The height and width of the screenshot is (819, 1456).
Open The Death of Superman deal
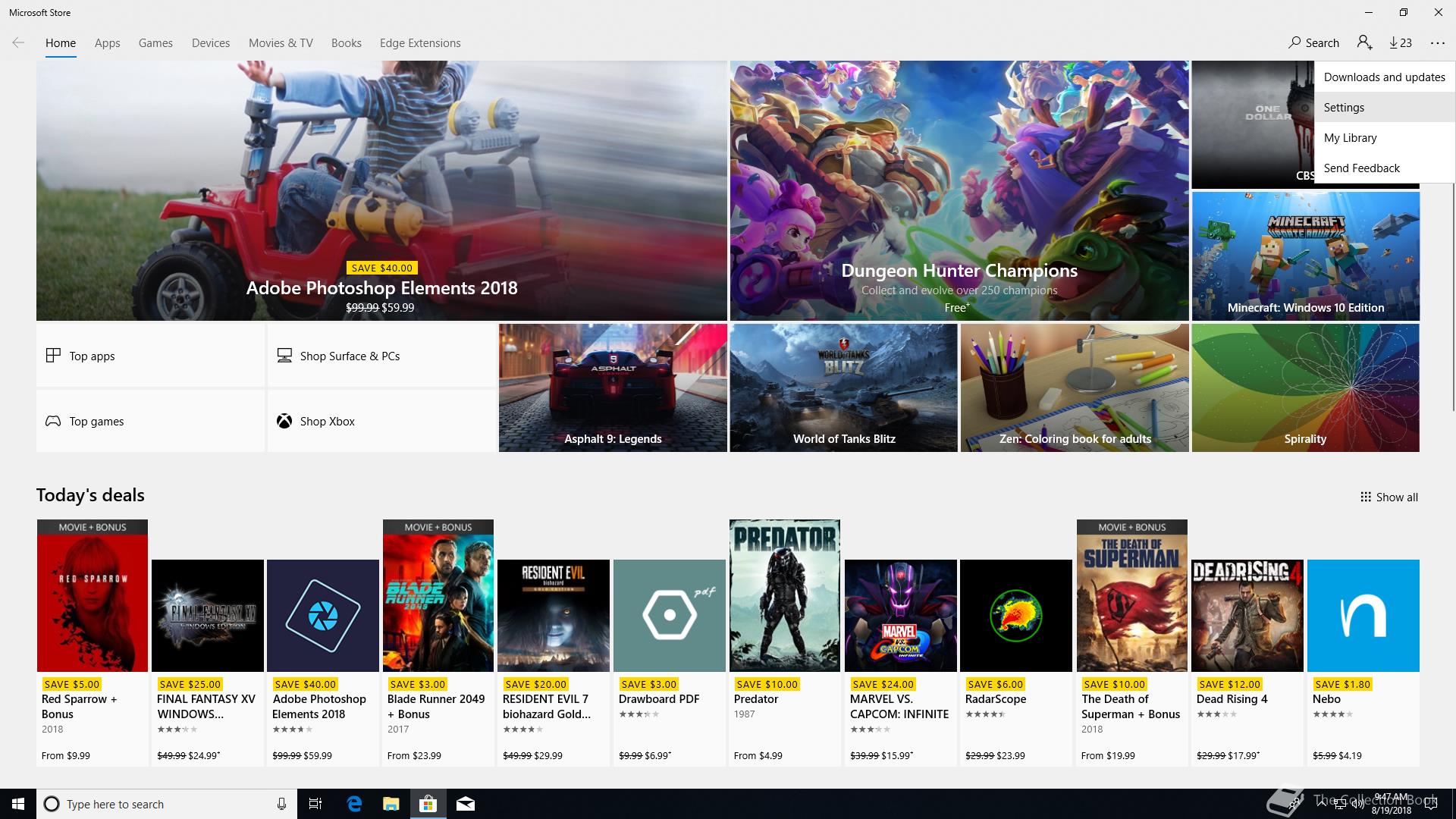[1132, 642]
